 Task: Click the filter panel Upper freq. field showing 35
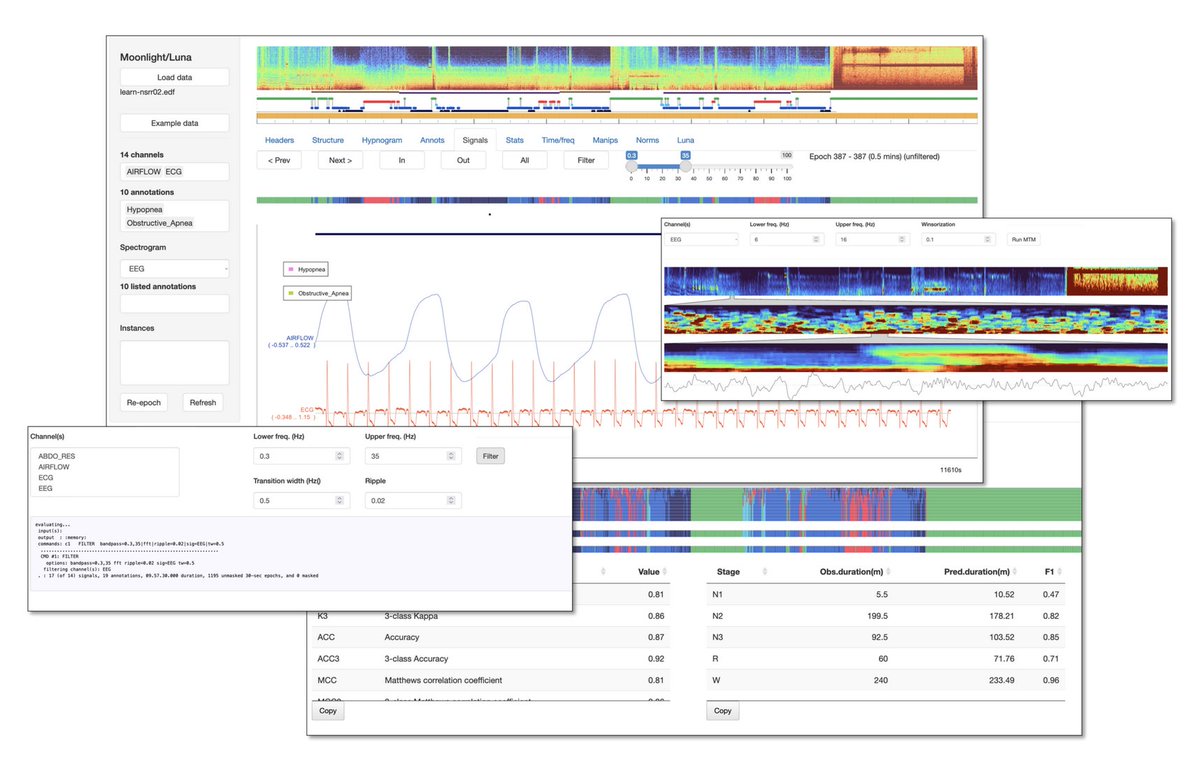[411, 456]
